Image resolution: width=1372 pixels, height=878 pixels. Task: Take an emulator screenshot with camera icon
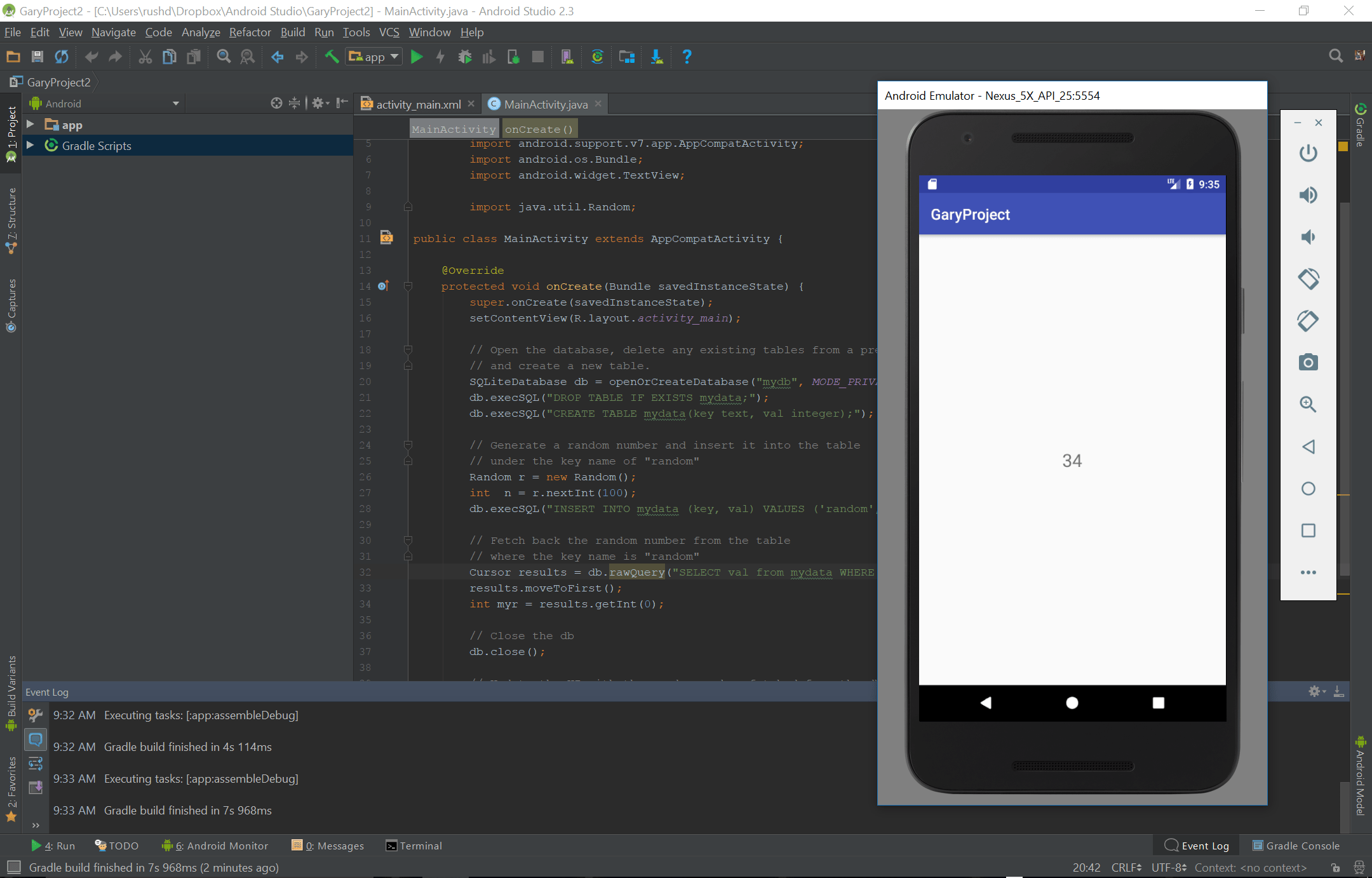tap(1308, 363)
